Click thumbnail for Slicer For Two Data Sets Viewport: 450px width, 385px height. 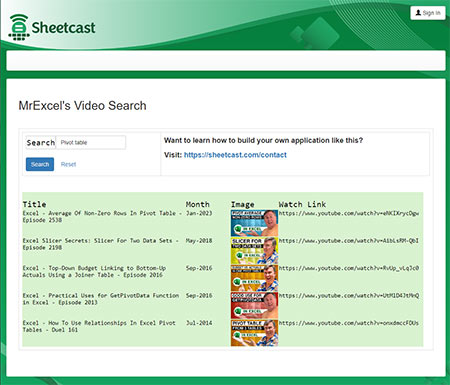tap(254, 251)
